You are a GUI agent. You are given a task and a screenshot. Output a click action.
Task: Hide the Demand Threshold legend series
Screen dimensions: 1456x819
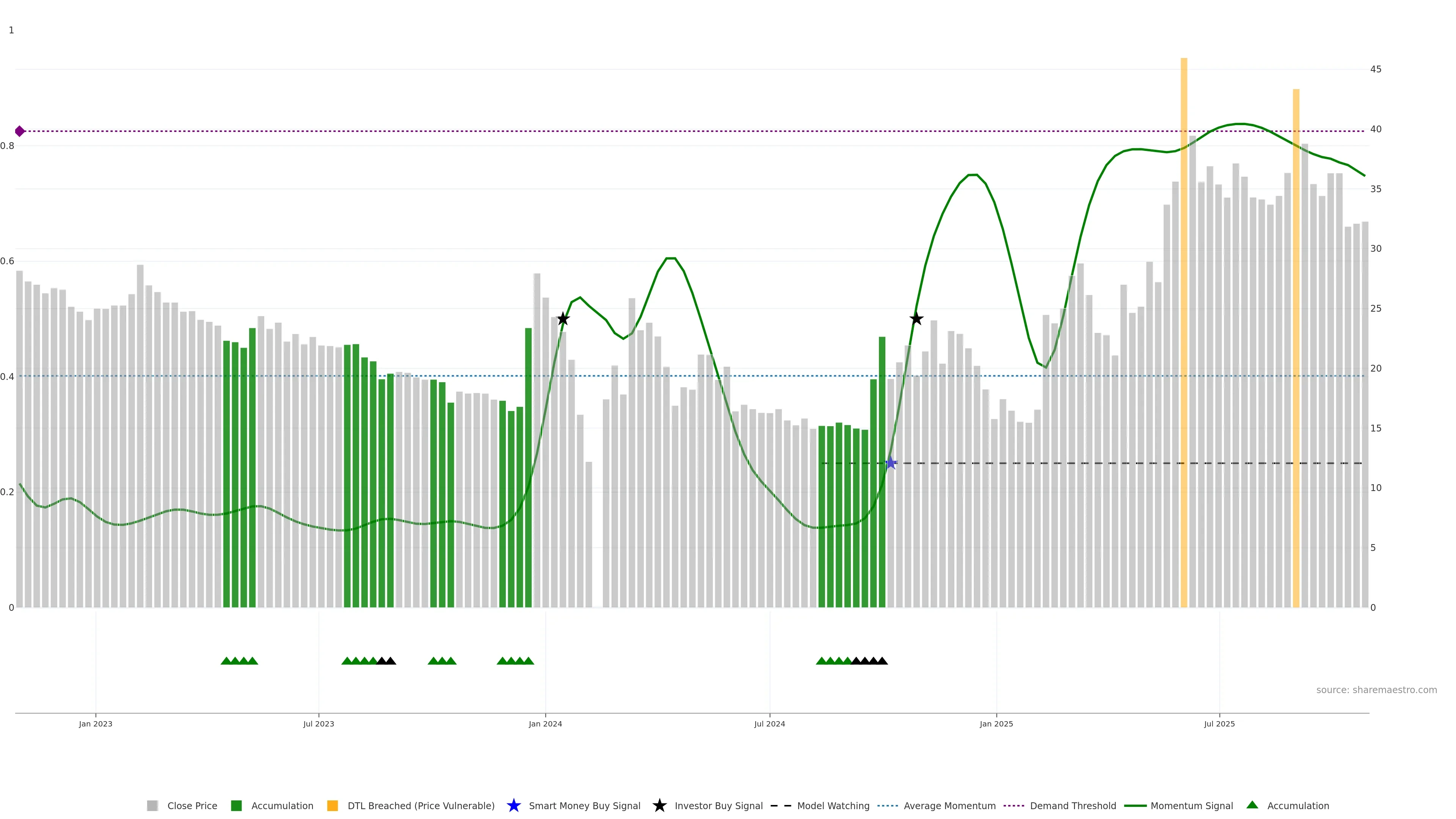(x=1073, y=805)
